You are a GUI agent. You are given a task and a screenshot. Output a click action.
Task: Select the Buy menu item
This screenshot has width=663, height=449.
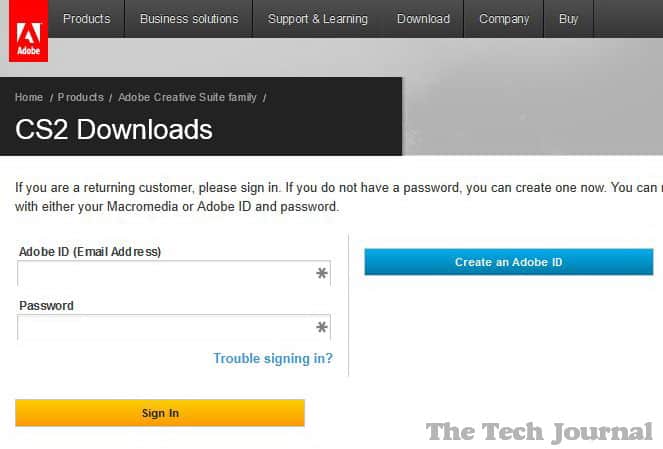568,19
